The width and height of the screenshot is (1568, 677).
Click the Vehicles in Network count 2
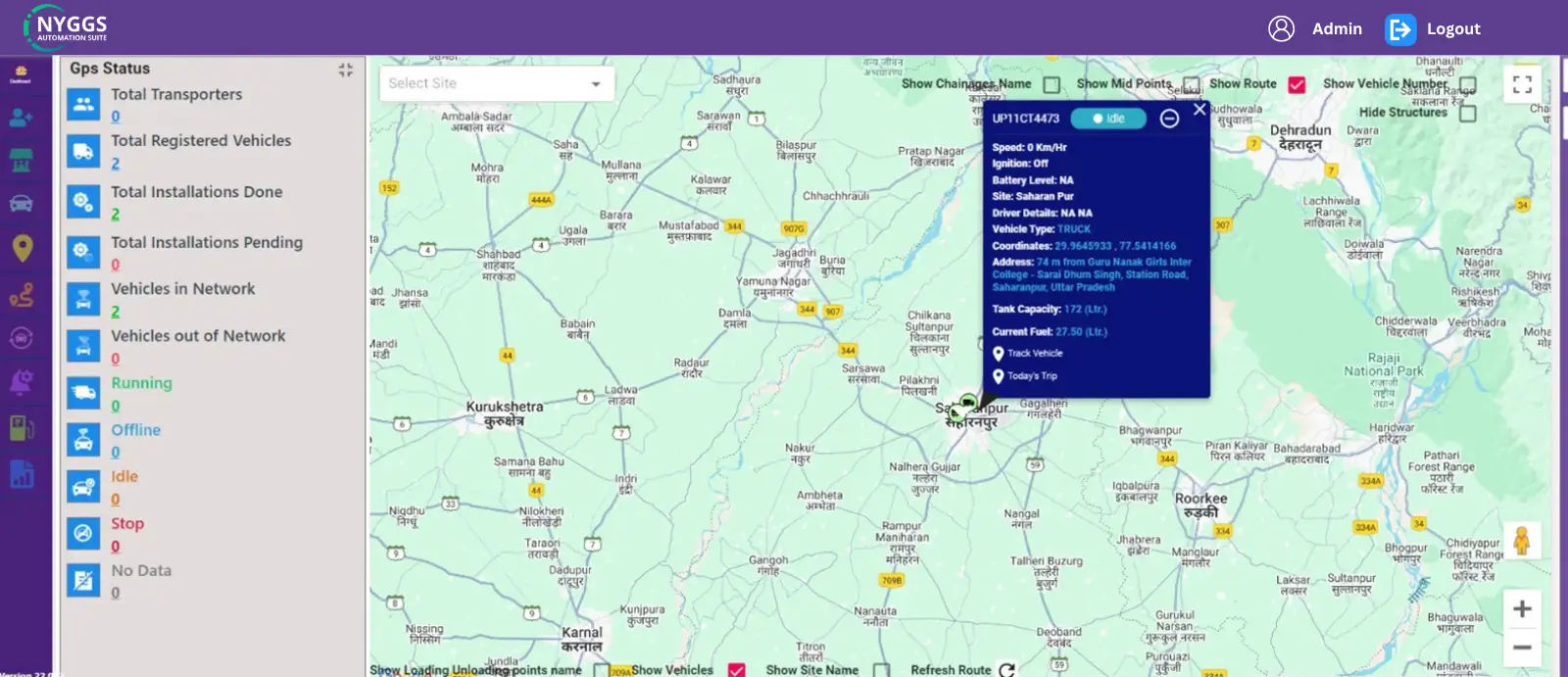pyautogui.click(x=116, y=312)
